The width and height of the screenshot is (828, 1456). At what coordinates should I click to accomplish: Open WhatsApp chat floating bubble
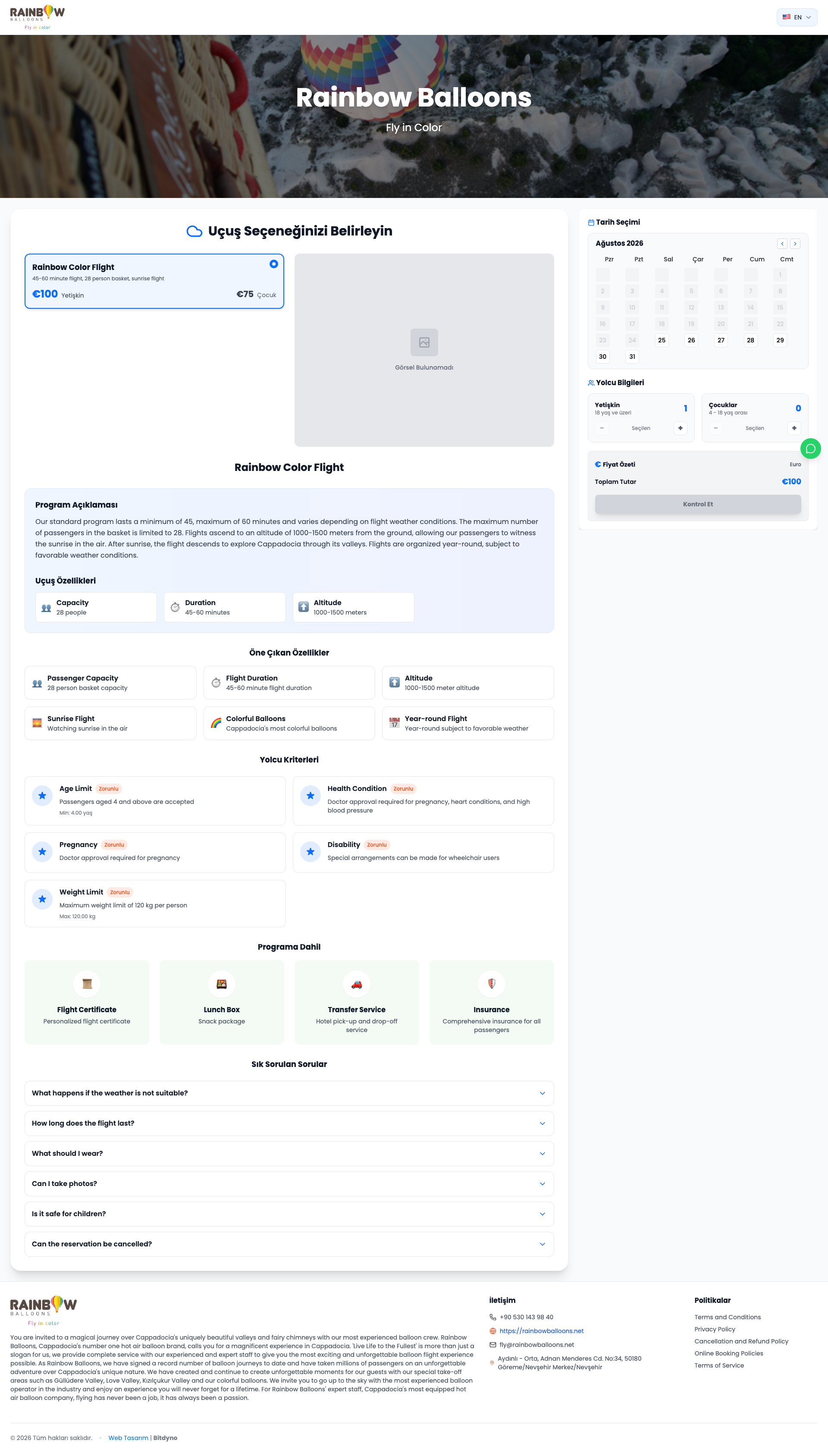click(x=810, y=449)
